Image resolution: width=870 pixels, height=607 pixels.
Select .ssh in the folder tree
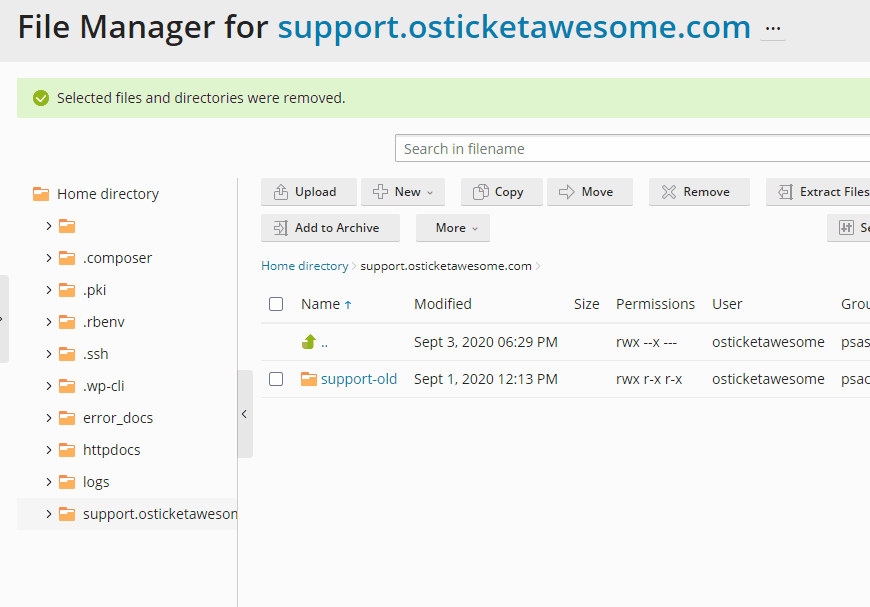click(95, 354)
